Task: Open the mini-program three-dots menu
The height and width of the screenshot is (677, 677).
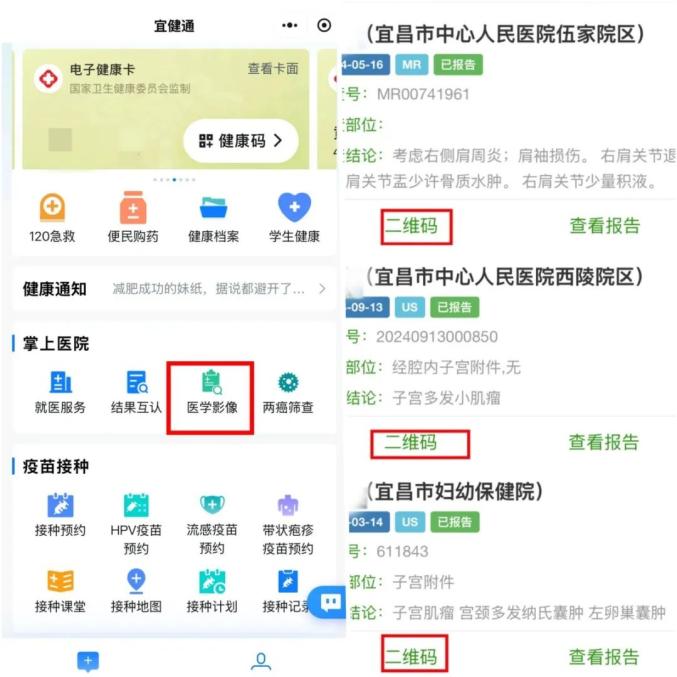Action: 289,25
